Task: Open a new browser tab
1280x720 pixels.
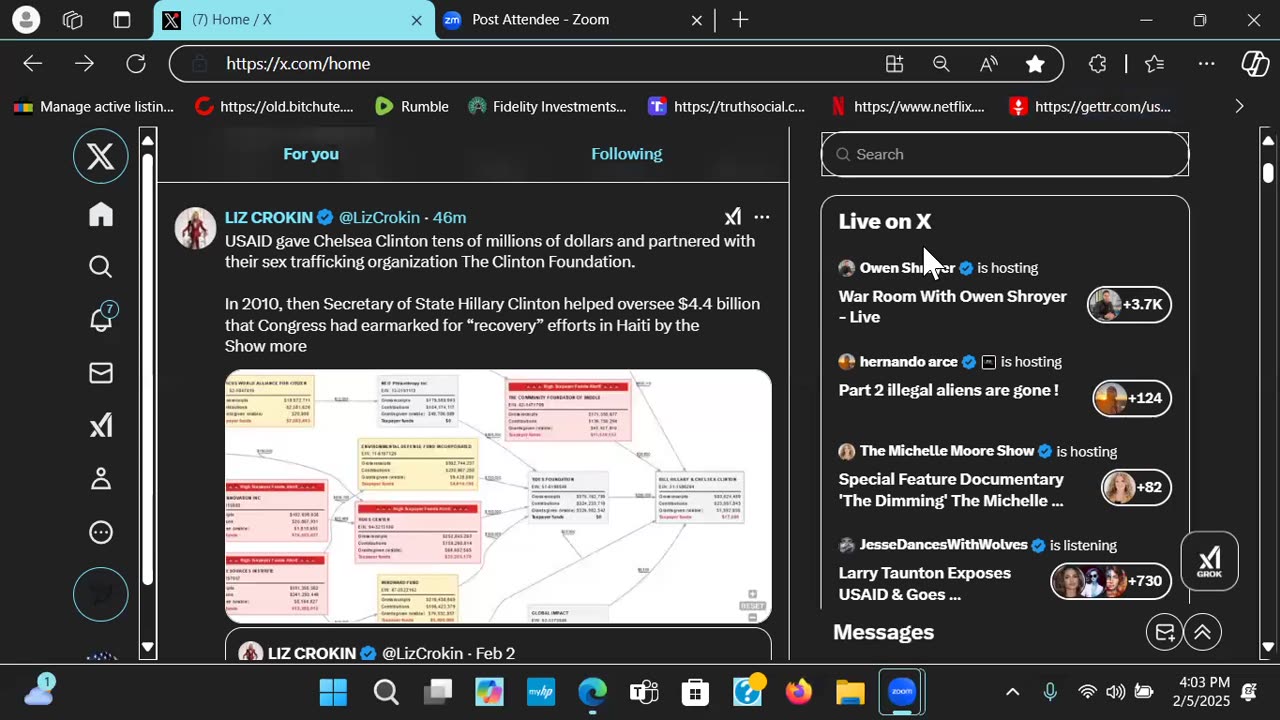Action: point(740,20)
